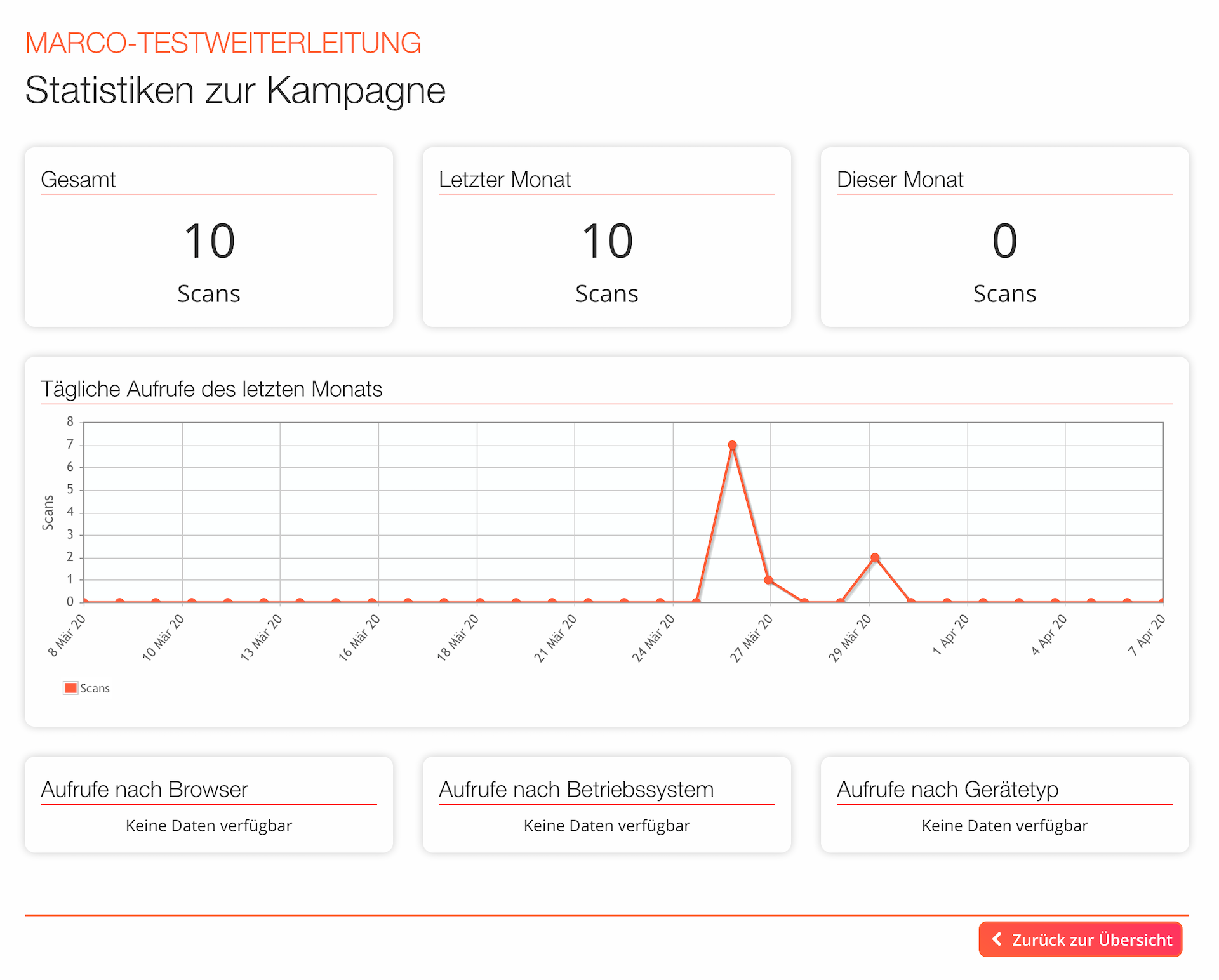The image size is (1219, 980).
Task: Click the 27 Mär 20 axis label
Action: coord(752,639)
